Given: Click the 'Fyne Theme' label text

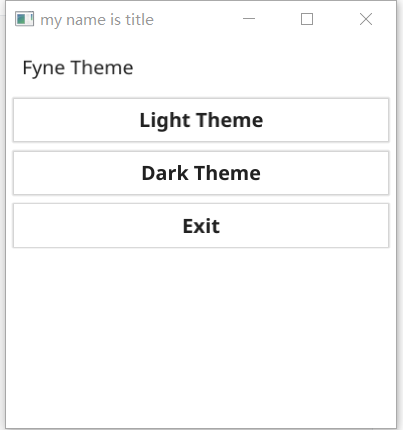Looking at the screenshot, I should click(x=78, y=68).
